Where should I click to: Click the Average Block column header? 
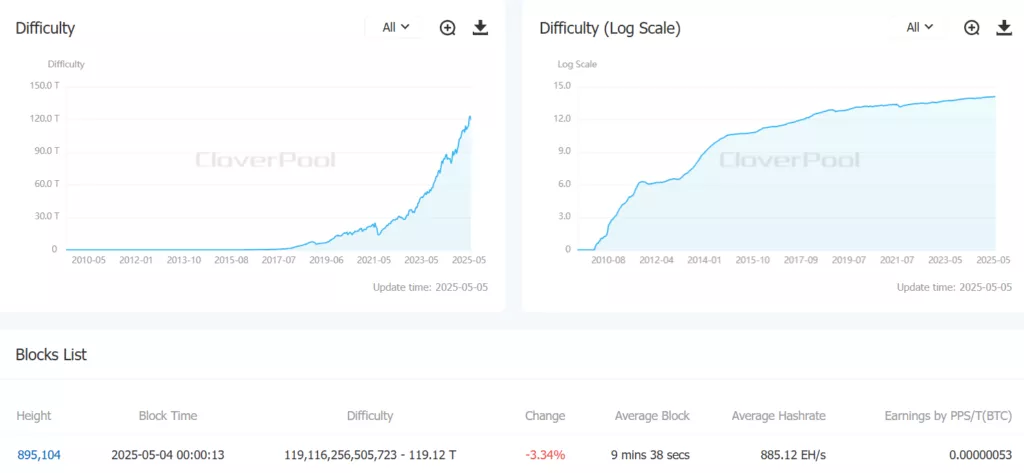[x=651, y=416]
